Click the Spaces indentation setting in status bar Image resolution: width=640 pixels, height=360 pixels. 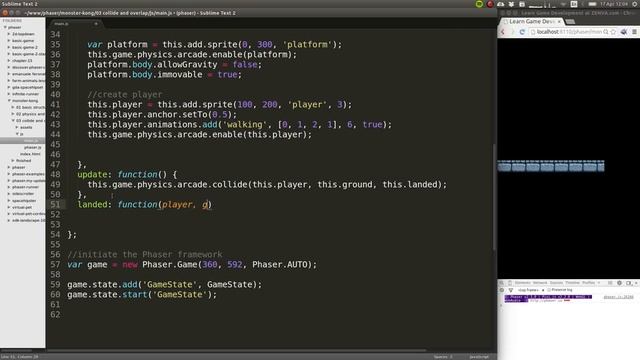tap(443, 357)
